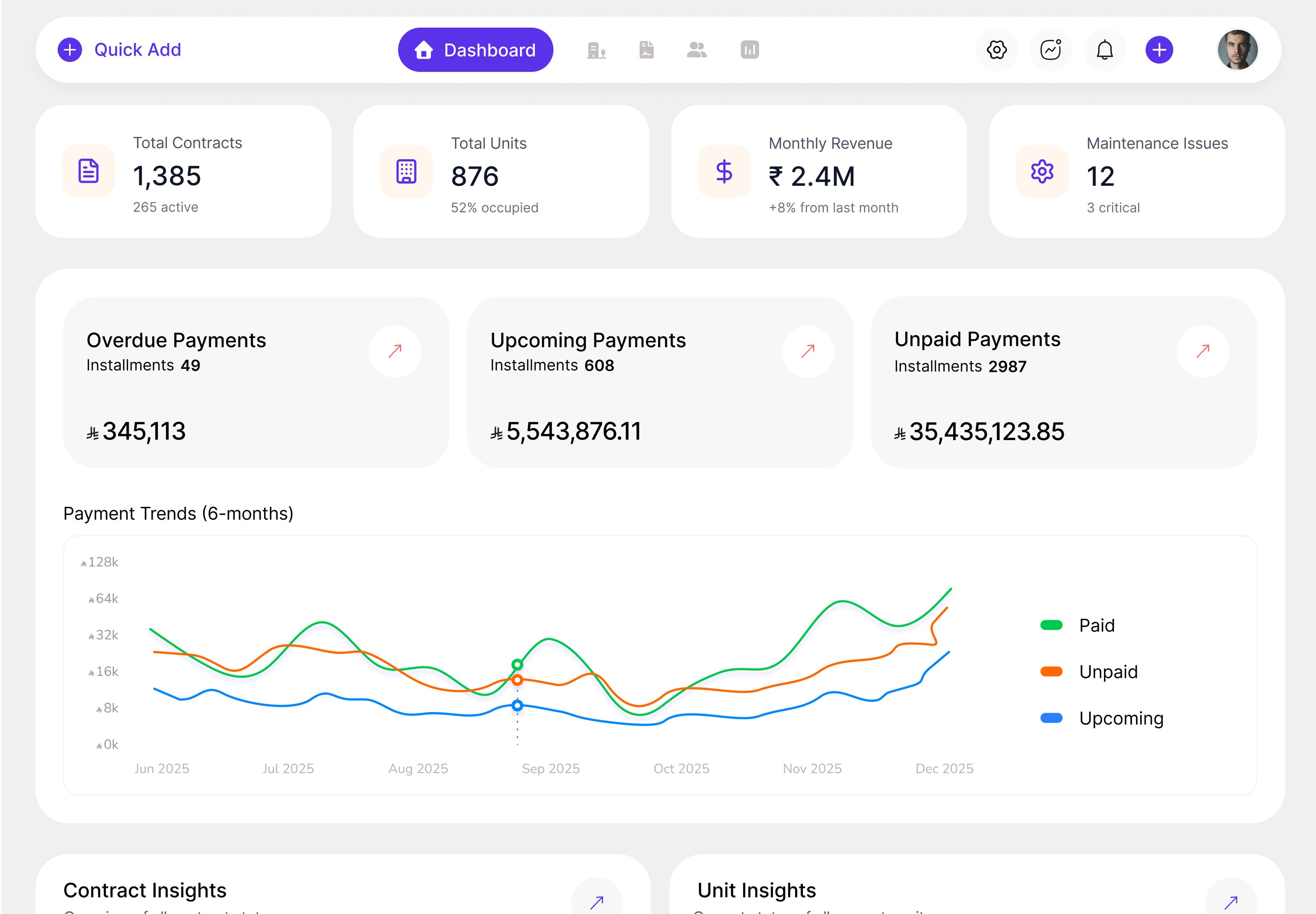The width and height of the screenshot is (1316, 914).
Task: Open notifications bell
Action: pos(1105,50)
